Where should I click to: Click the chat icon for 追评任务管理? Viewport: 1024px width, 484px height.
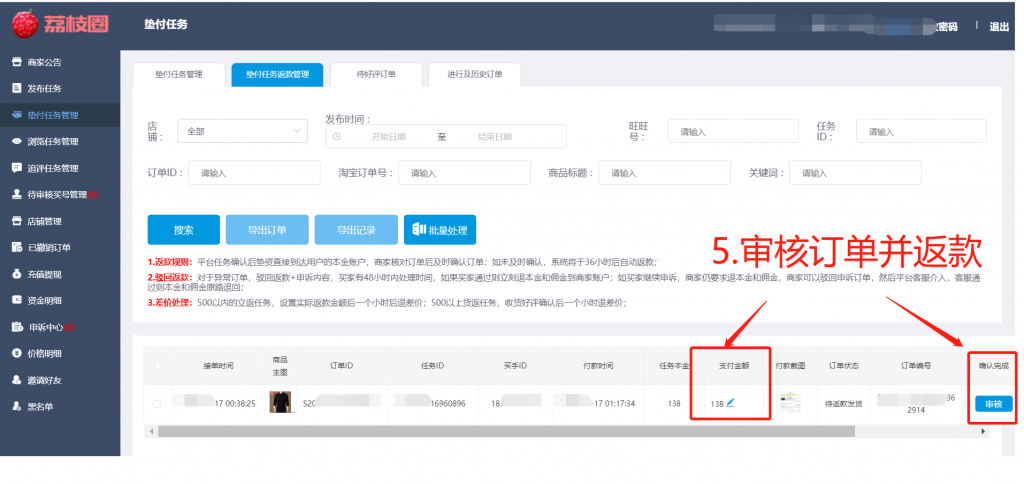click(x=17, y=168)
